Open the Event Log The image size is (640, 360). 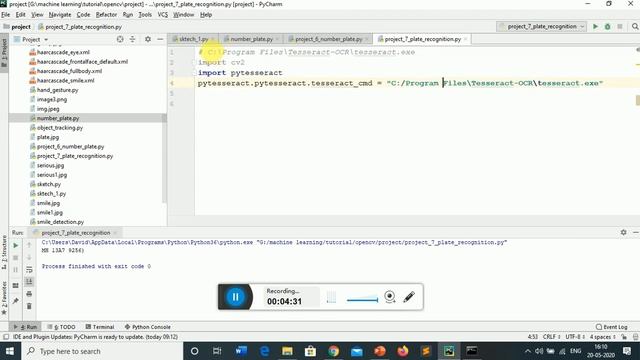tap(611, 327)
